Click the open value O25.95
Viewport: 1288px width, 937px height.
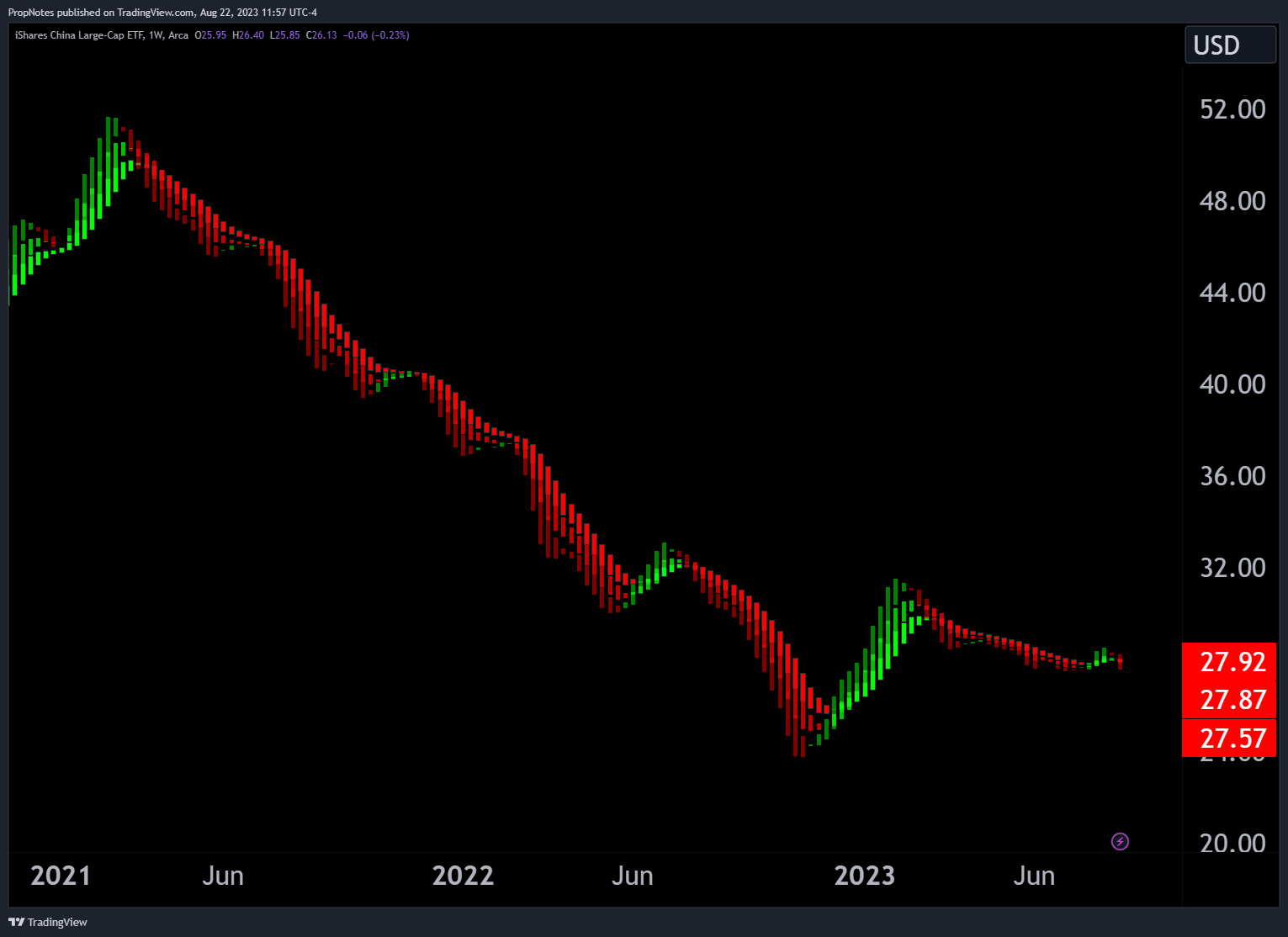point(210,35)
